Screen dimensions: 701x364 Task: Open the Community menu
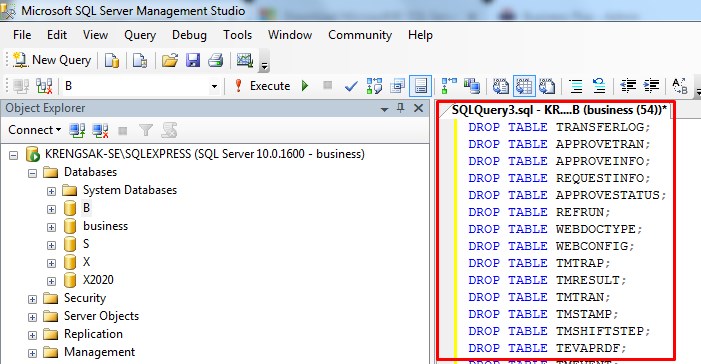360,35
